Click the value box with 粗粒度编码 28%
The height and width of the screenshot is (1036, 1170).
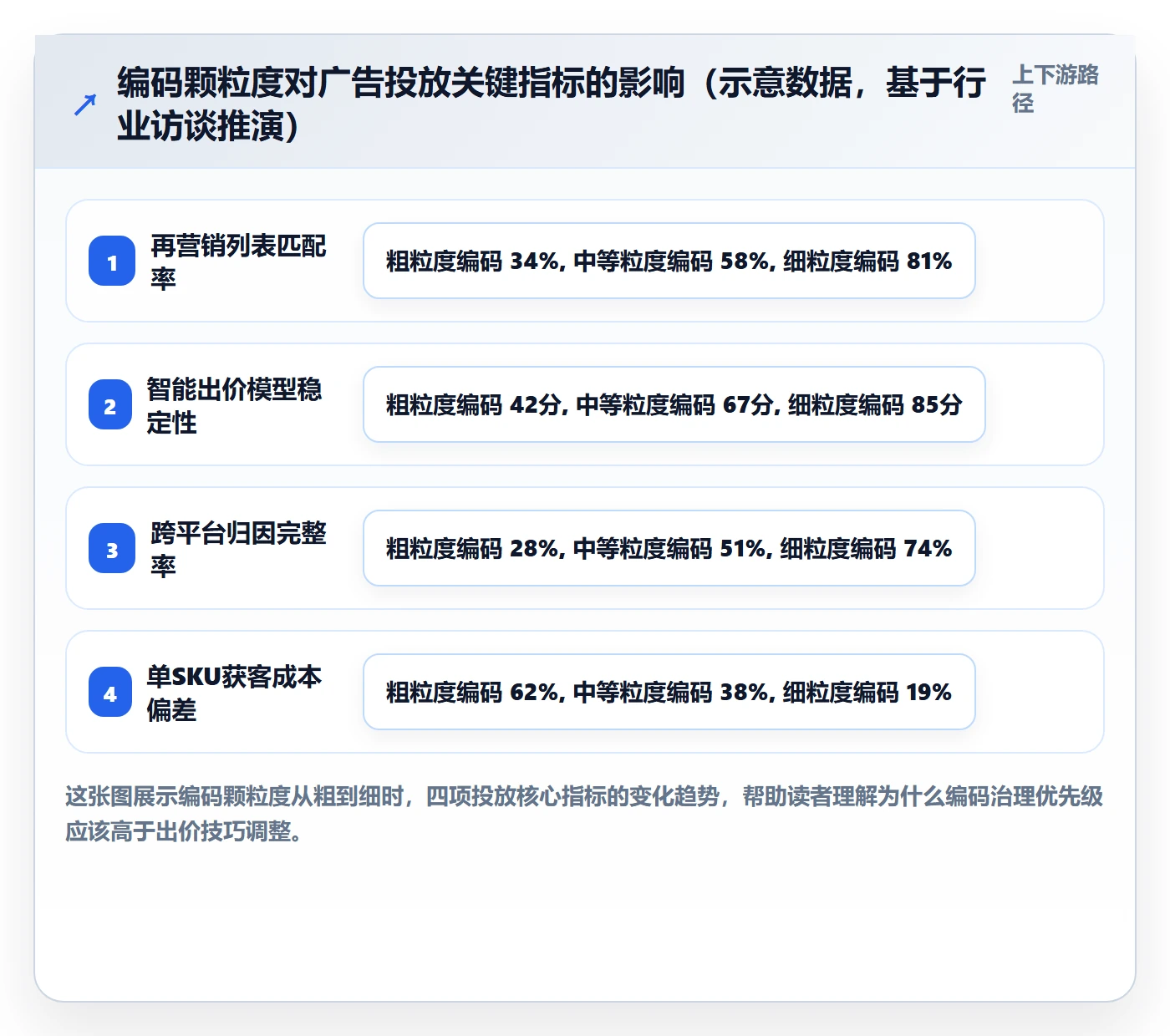669,548
